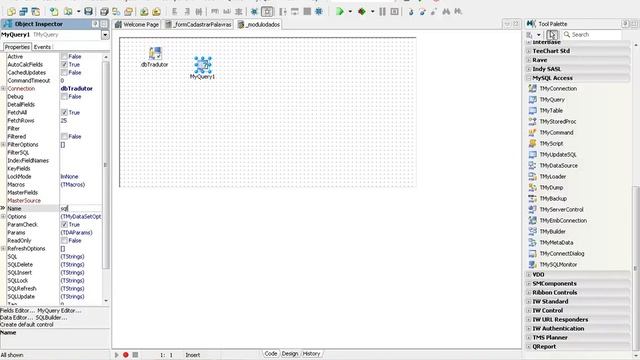This screenshot has width=640, height=360.
Task: Open the Object Inspector component dropdown
Action: [105, 35]
